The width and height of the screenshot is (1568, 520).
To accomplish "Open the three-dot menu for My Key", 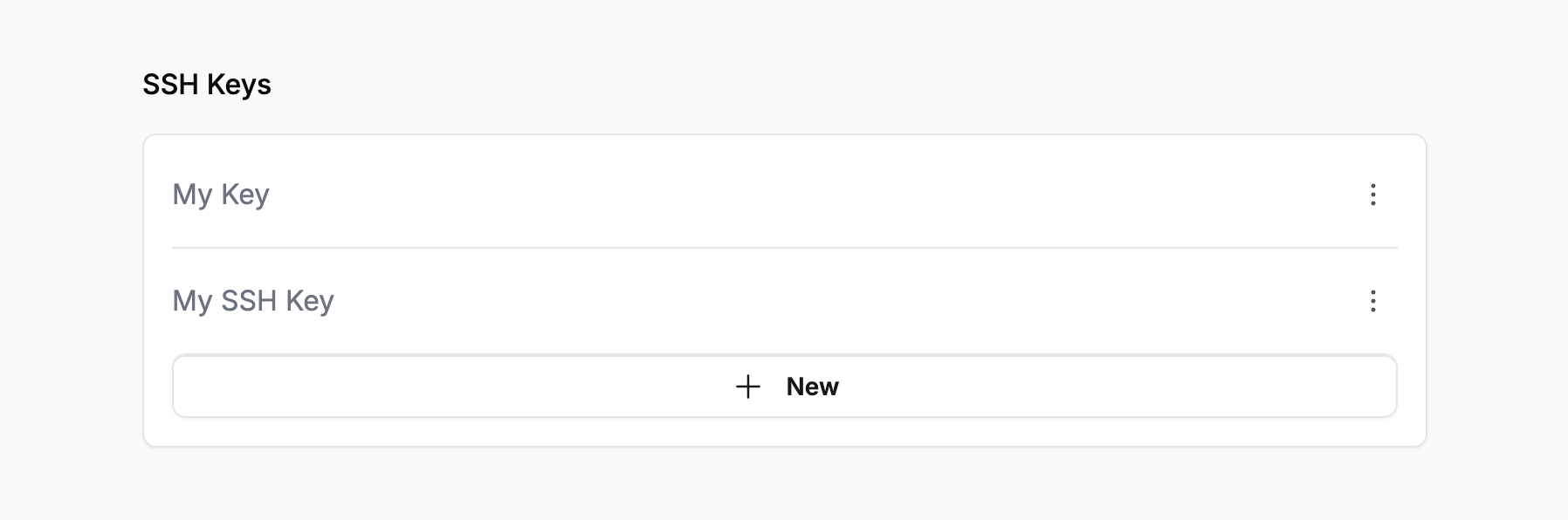I will click(1372, 195).
